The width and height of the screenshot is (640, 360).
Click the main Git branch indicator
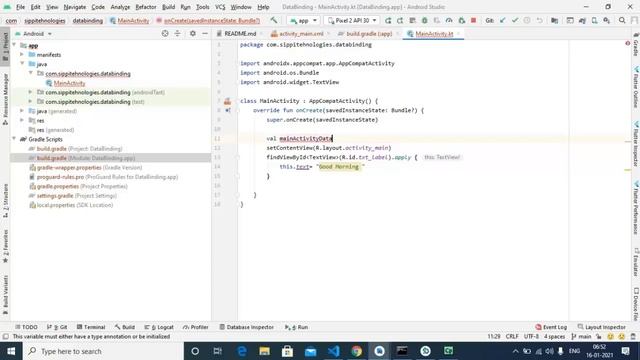(x=582, y=337)
